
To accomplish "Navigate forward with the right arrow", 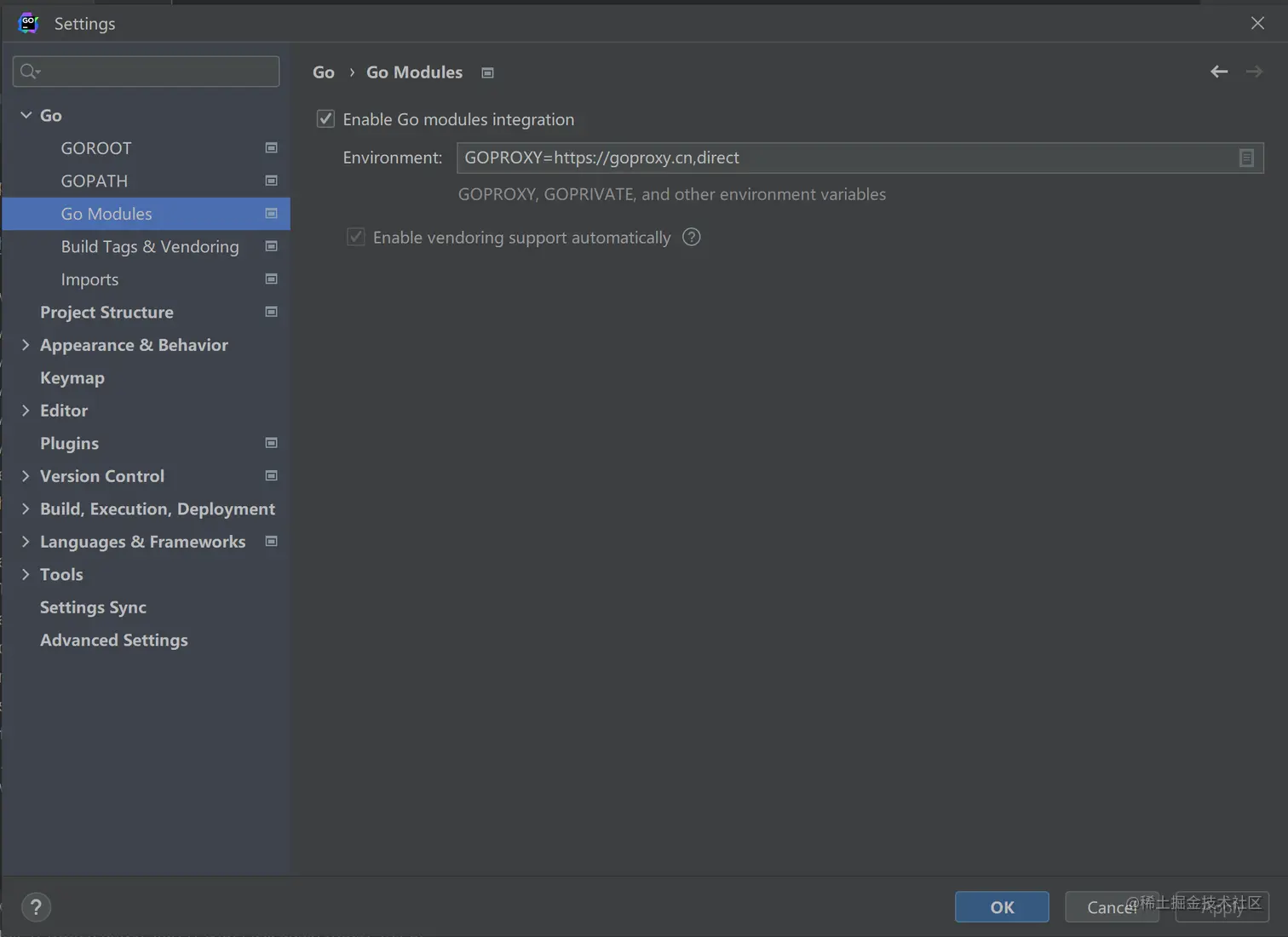I will [1254, 72].
